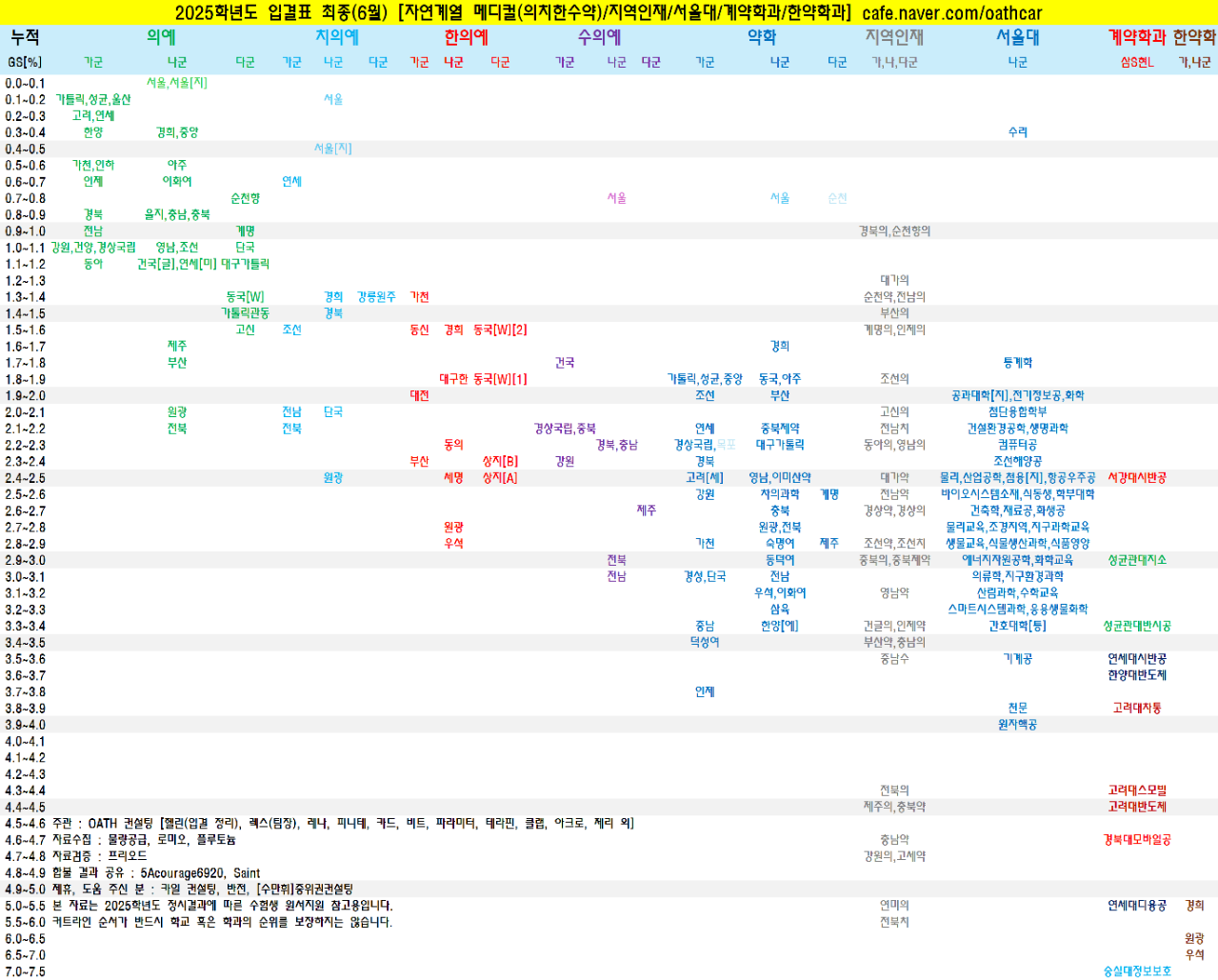Select the 대구가톨릭 cell in row 1.1~1.2
Screen dimensions: 1218x980
coord(246,264)
